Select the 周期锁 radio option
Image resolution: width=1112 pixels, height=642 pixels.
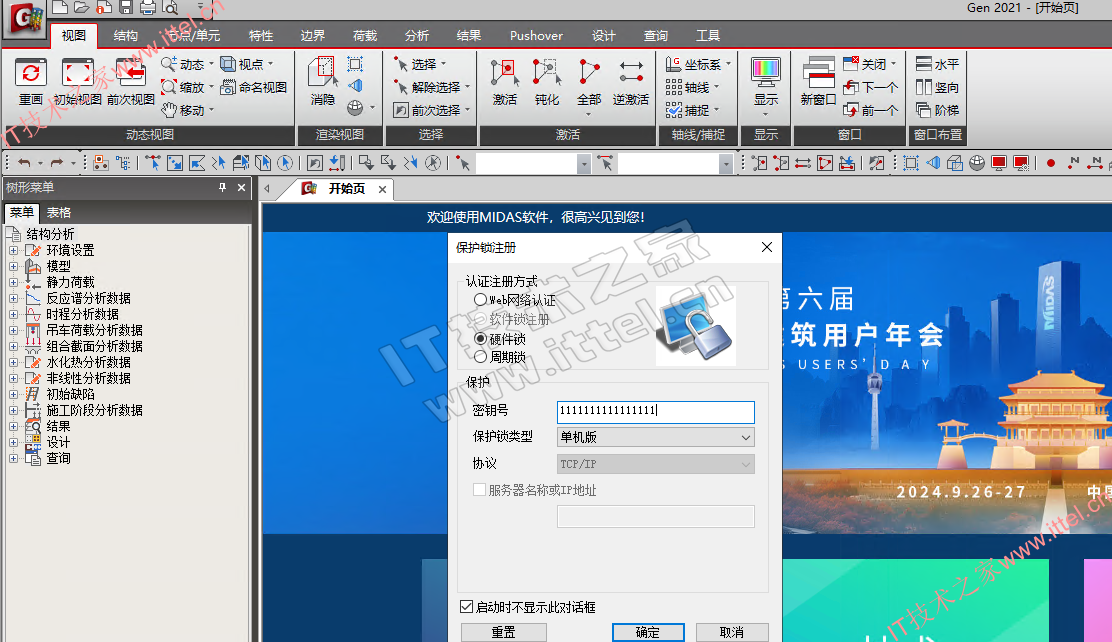pyautogui.click(x=480, y=357)
